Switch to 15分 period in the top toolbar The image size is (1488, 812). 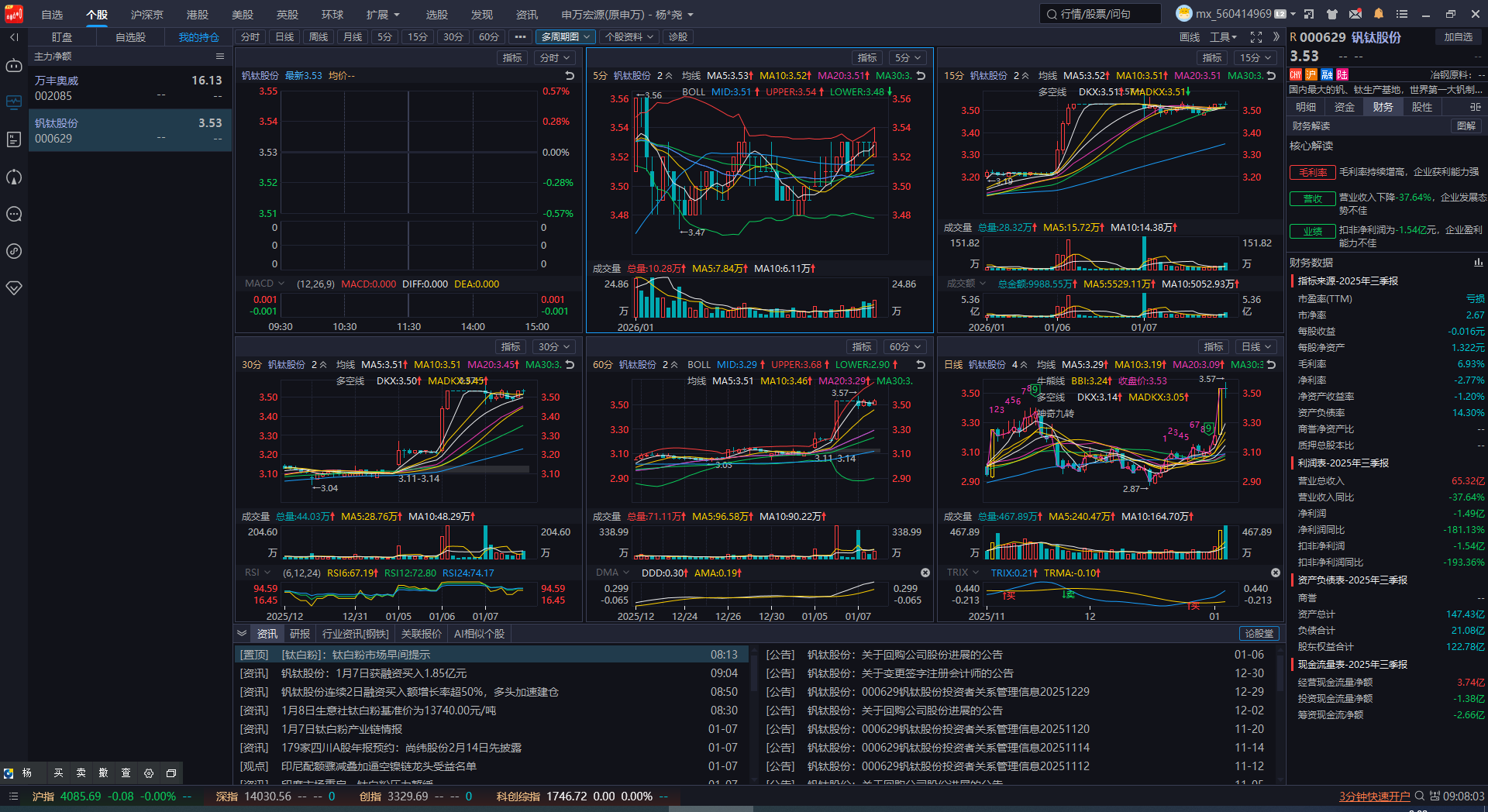tap(418, 37)
